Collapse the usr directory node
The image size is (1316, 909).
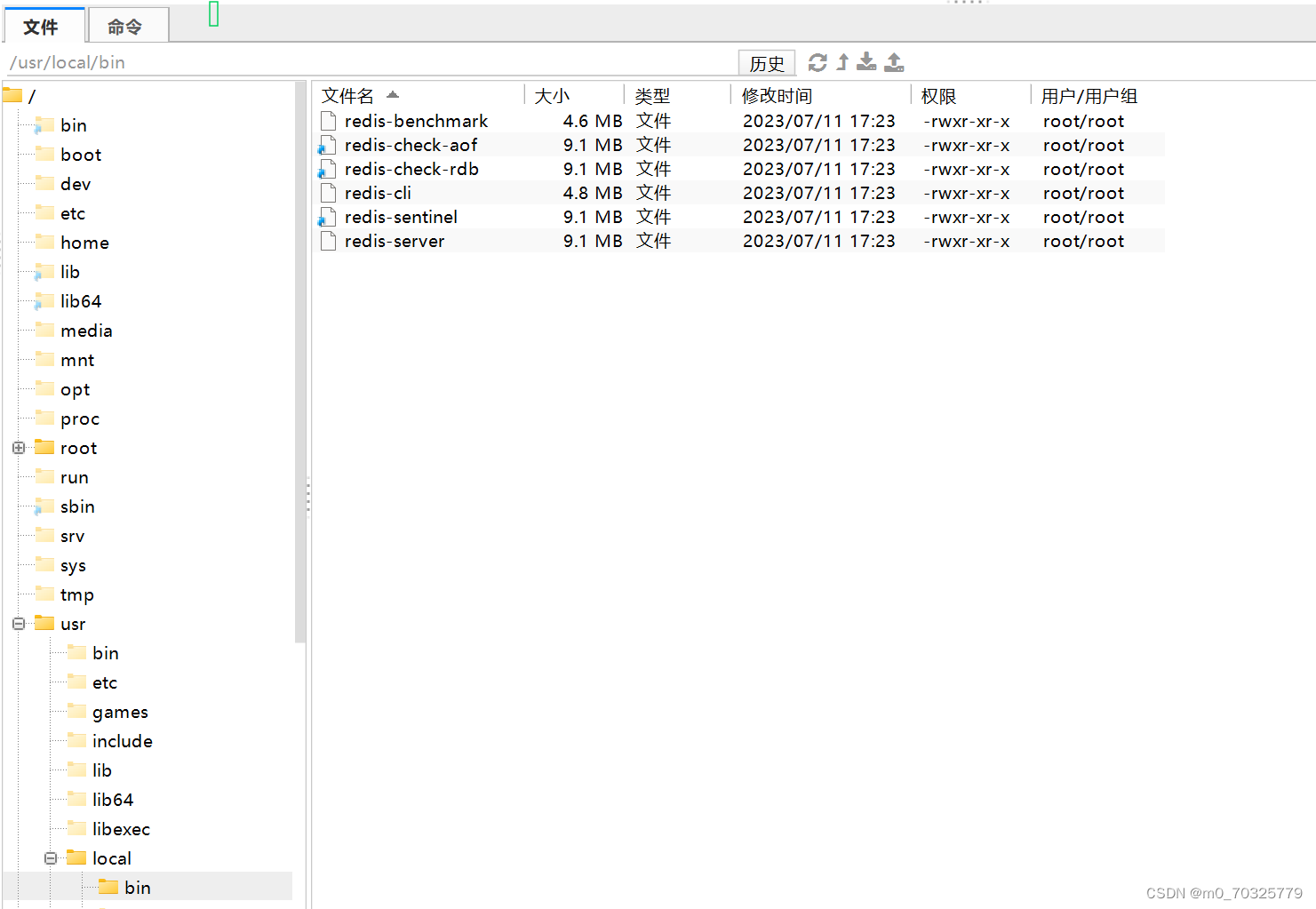19,624
